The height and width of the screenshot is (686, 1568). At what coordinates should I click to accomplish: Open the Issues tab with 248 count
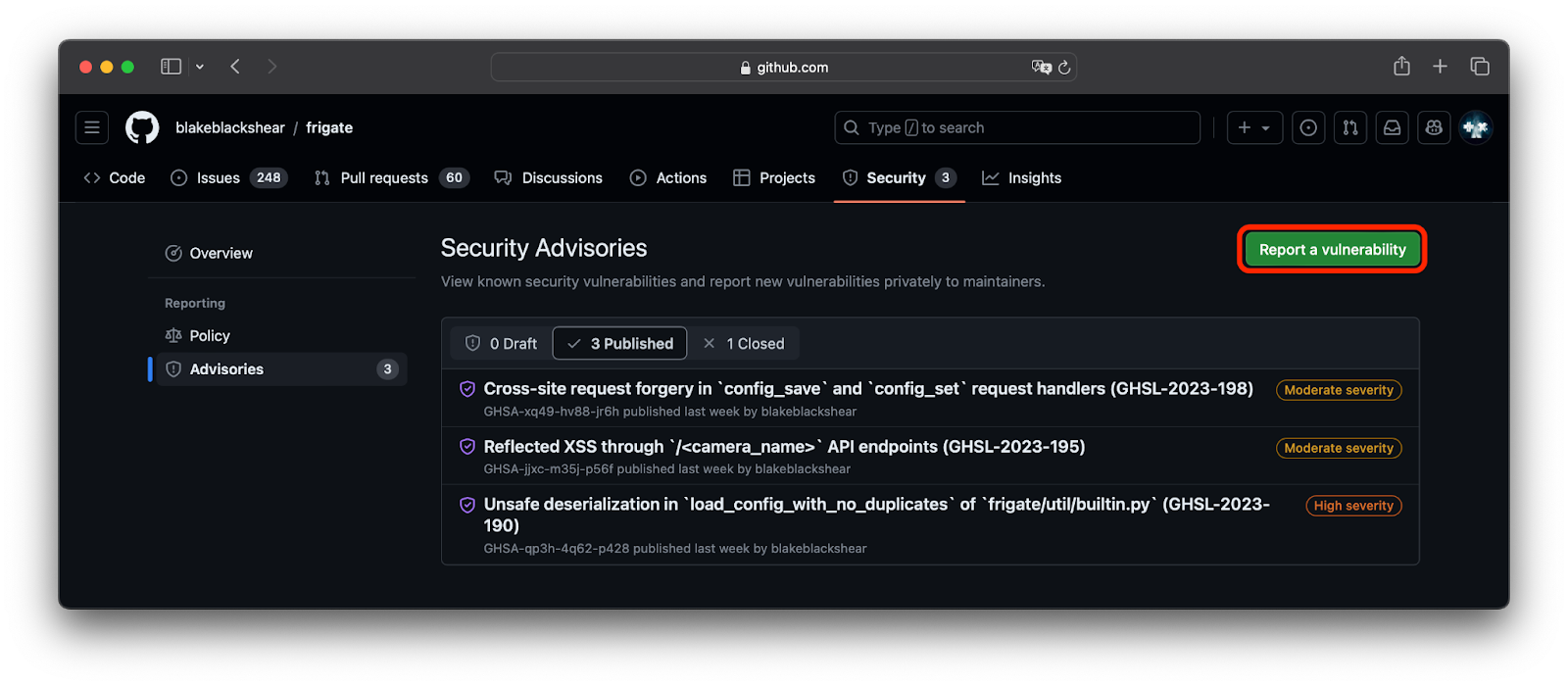click(x=228, y=177)
